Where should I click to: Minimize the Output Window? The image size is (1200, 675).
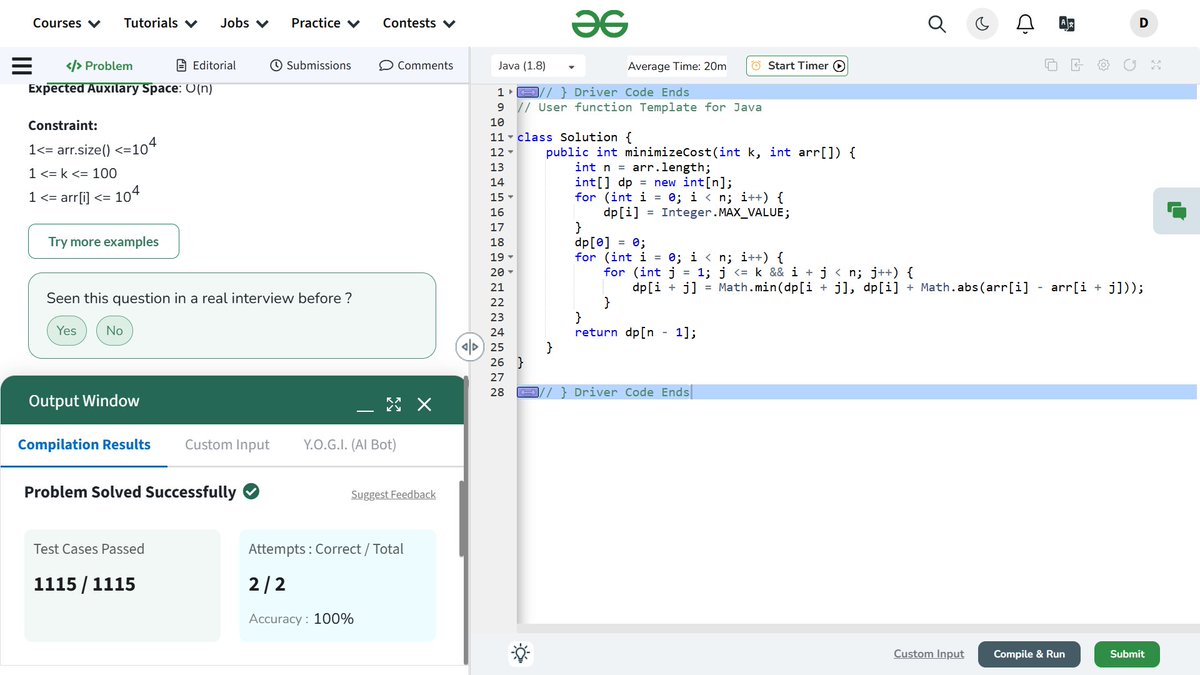pyautogui.click(x=366, y=408)
